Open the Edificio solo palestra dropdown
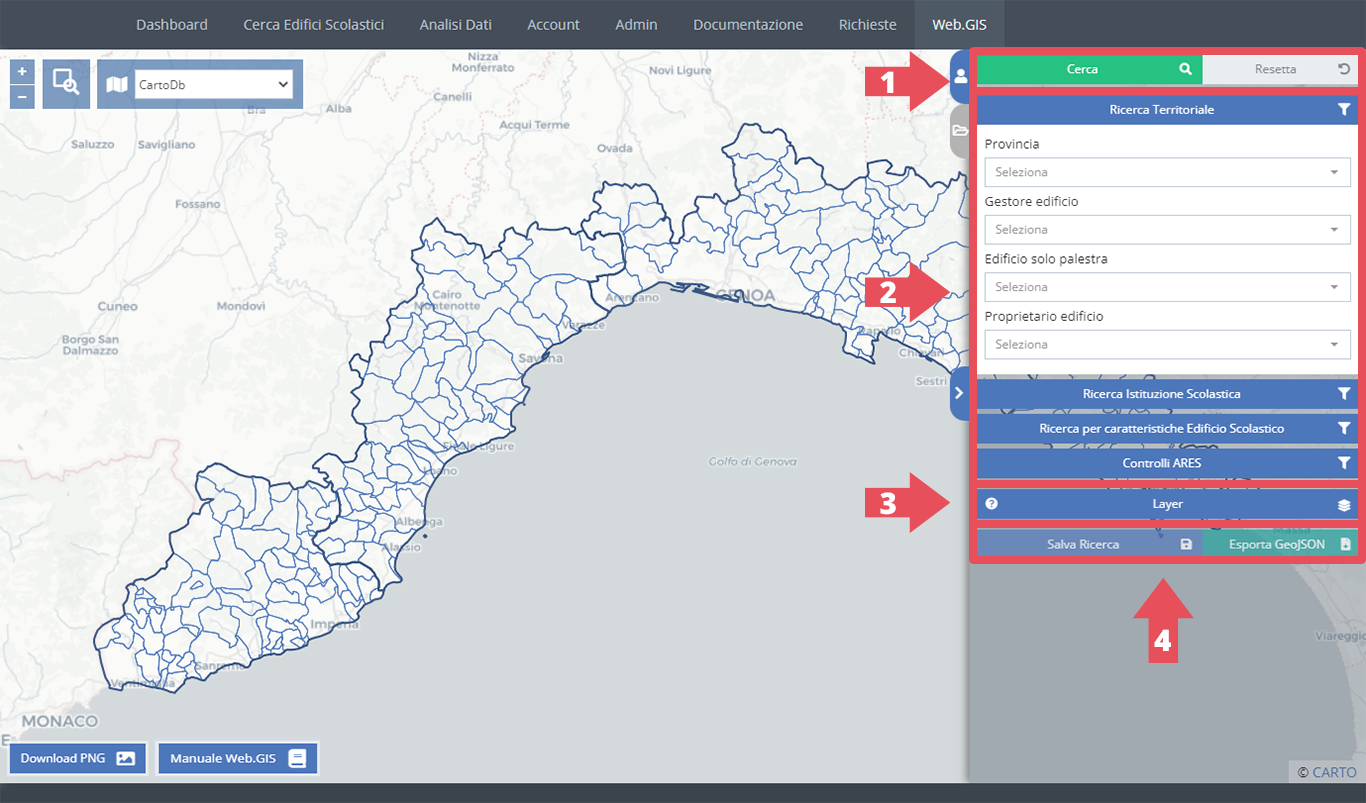 tap(1167, 287)
